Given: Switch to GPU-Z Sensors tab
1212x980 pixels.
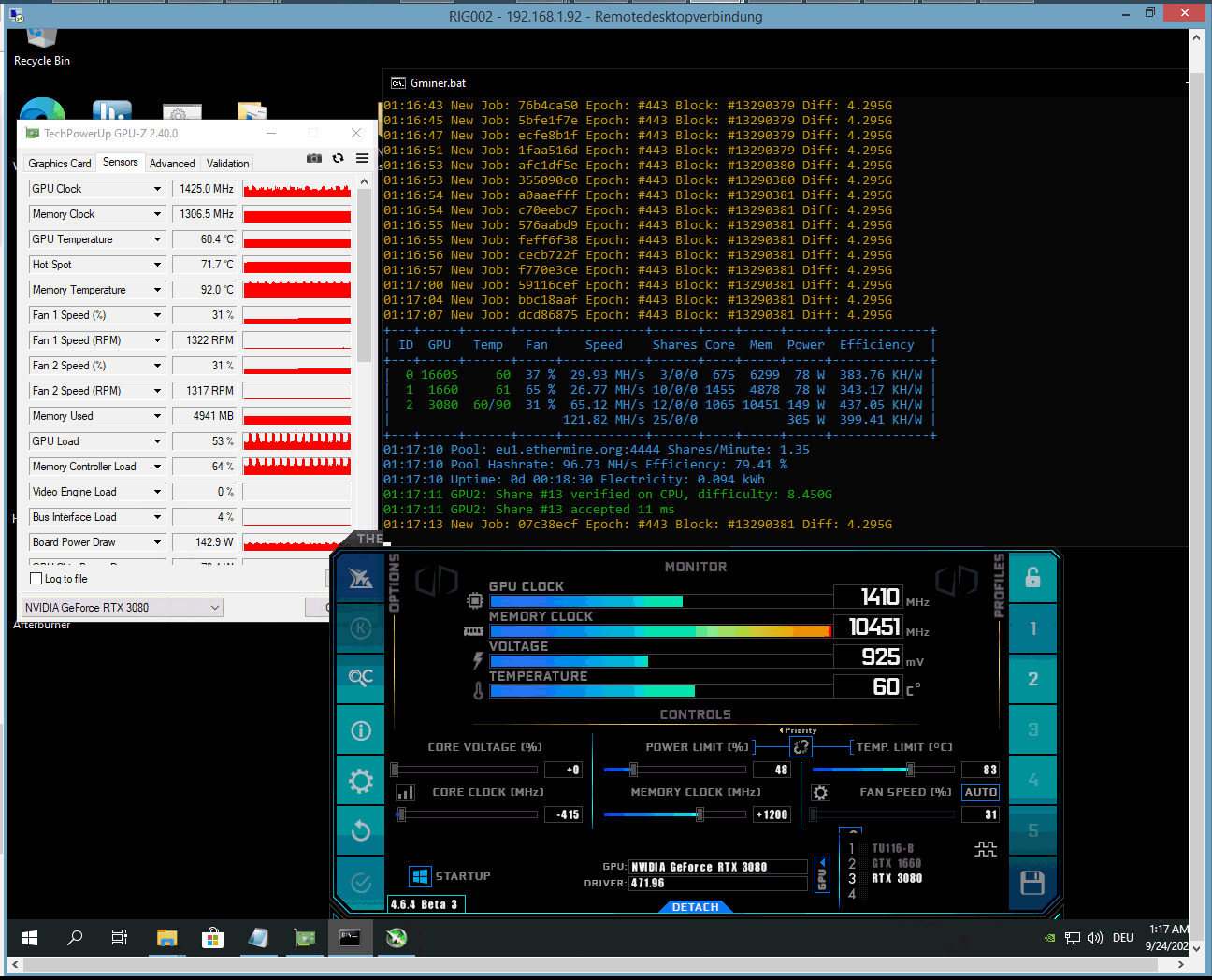Looking at the screenshot, I should (121, 162).
